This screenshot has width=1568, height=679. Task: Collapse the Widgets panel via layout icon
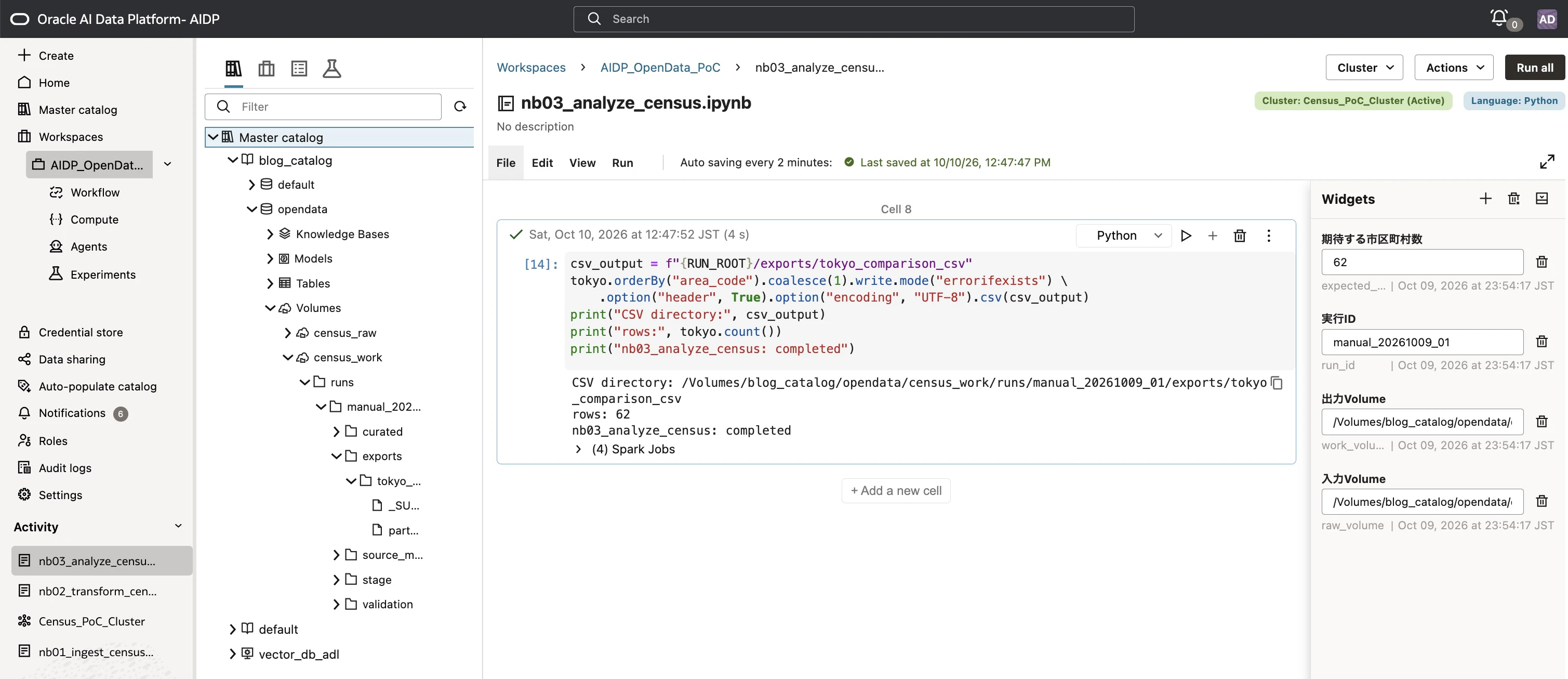click(x=1542, y=199)
